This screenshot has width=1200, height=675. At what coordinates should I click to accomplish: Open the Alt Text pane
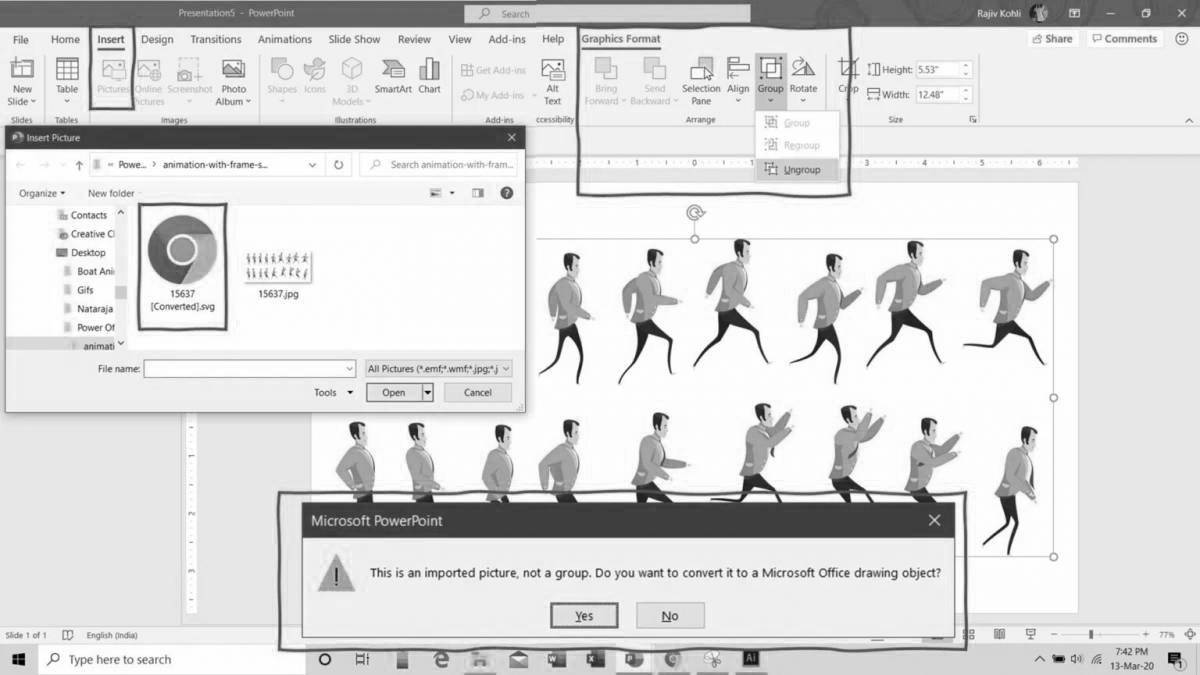553,80
